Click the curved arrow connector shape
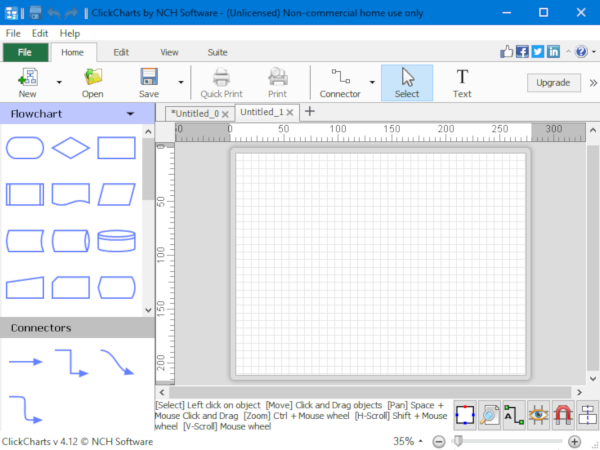 (x=117, y=361)
